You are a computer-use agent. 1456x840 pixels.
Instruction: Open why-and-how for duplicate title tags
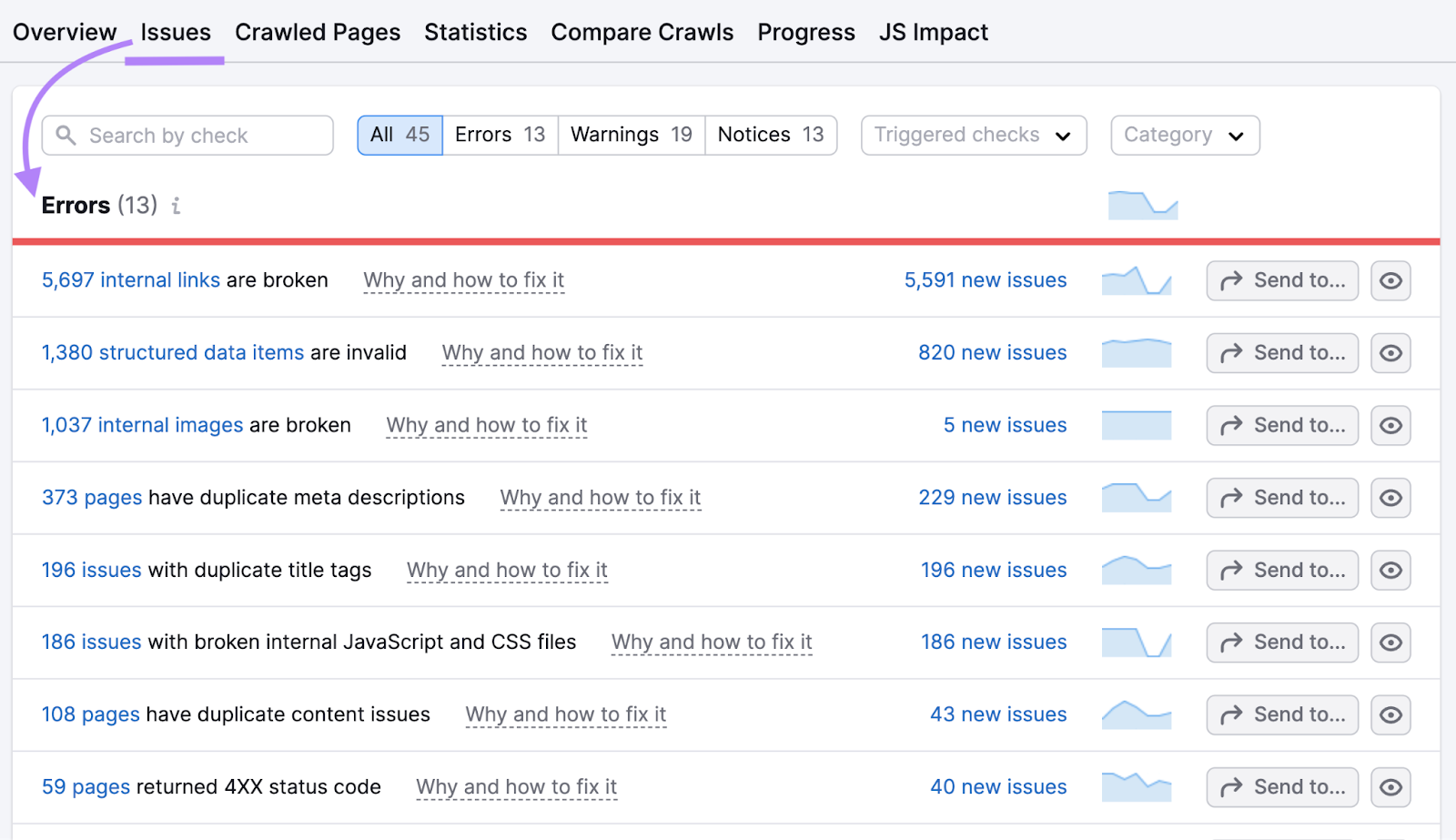(x=507, y=570)
